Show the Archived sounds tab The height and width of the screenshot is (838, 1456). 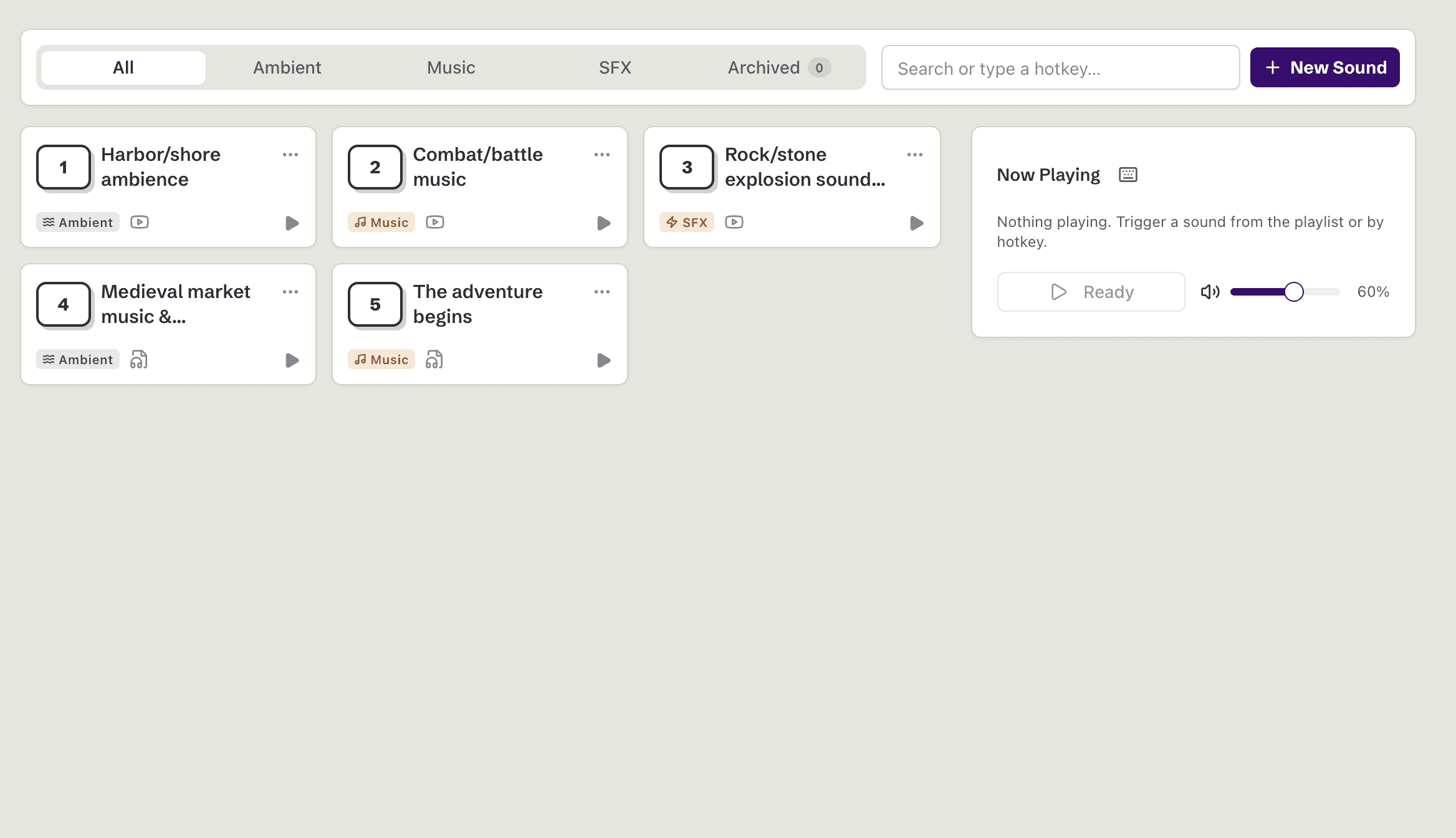[x=779, y=67]
